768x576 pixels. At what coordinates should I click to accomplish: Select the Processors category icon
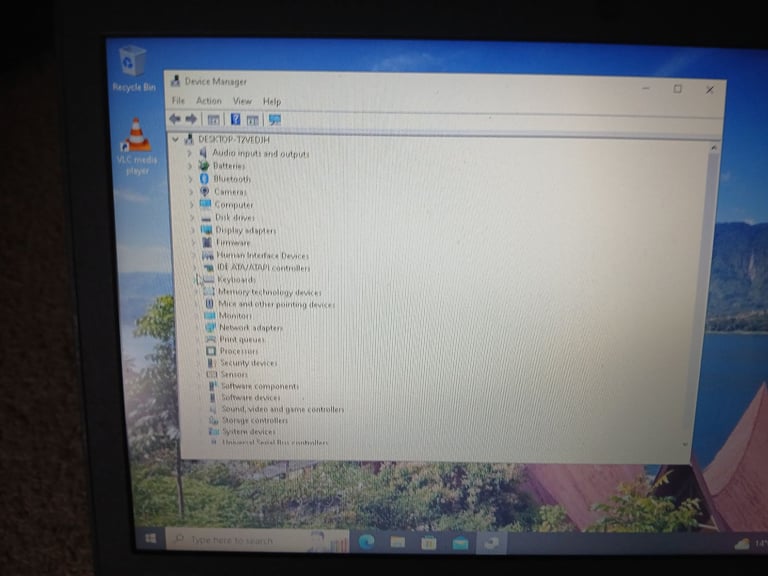(211, 351)
